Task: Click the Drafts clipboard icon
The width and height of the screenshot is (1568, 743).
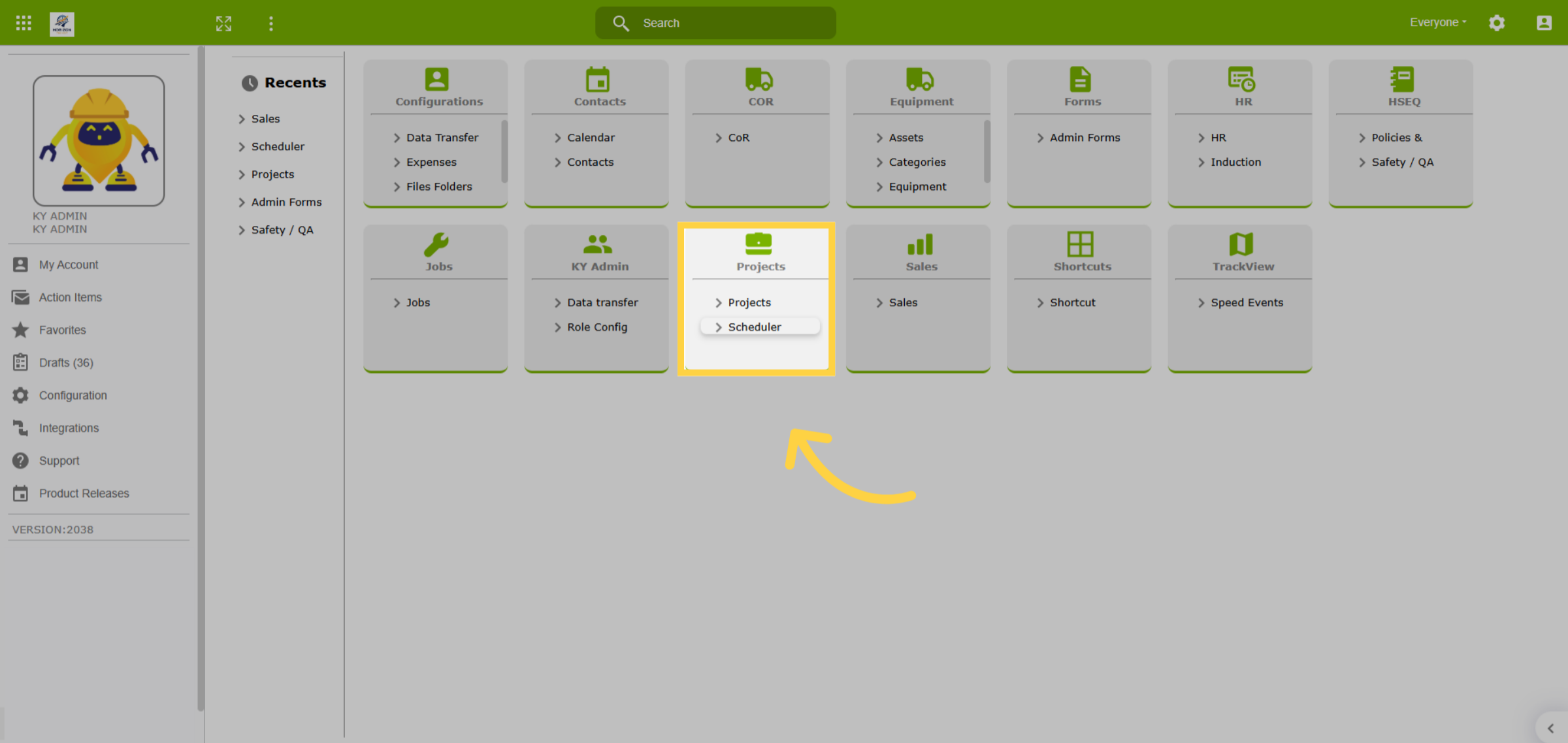Action: [20, 362]
